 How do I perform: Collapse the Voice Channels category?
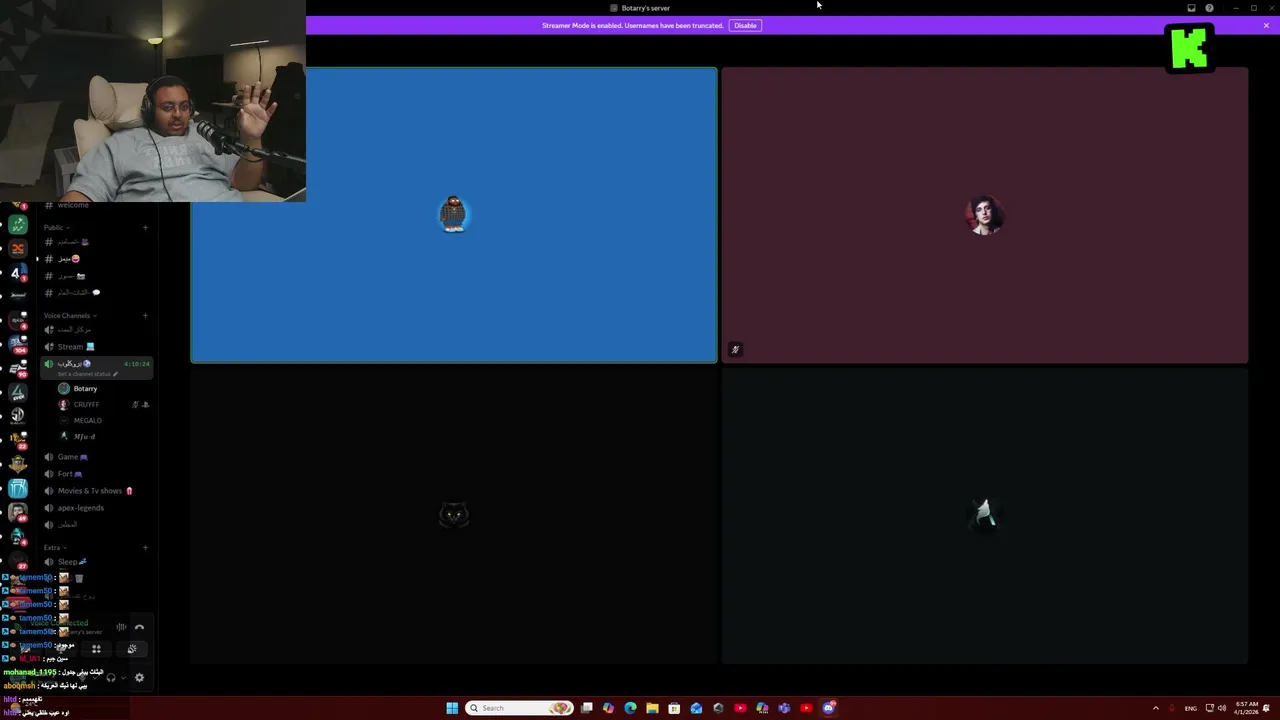point(69,315)
